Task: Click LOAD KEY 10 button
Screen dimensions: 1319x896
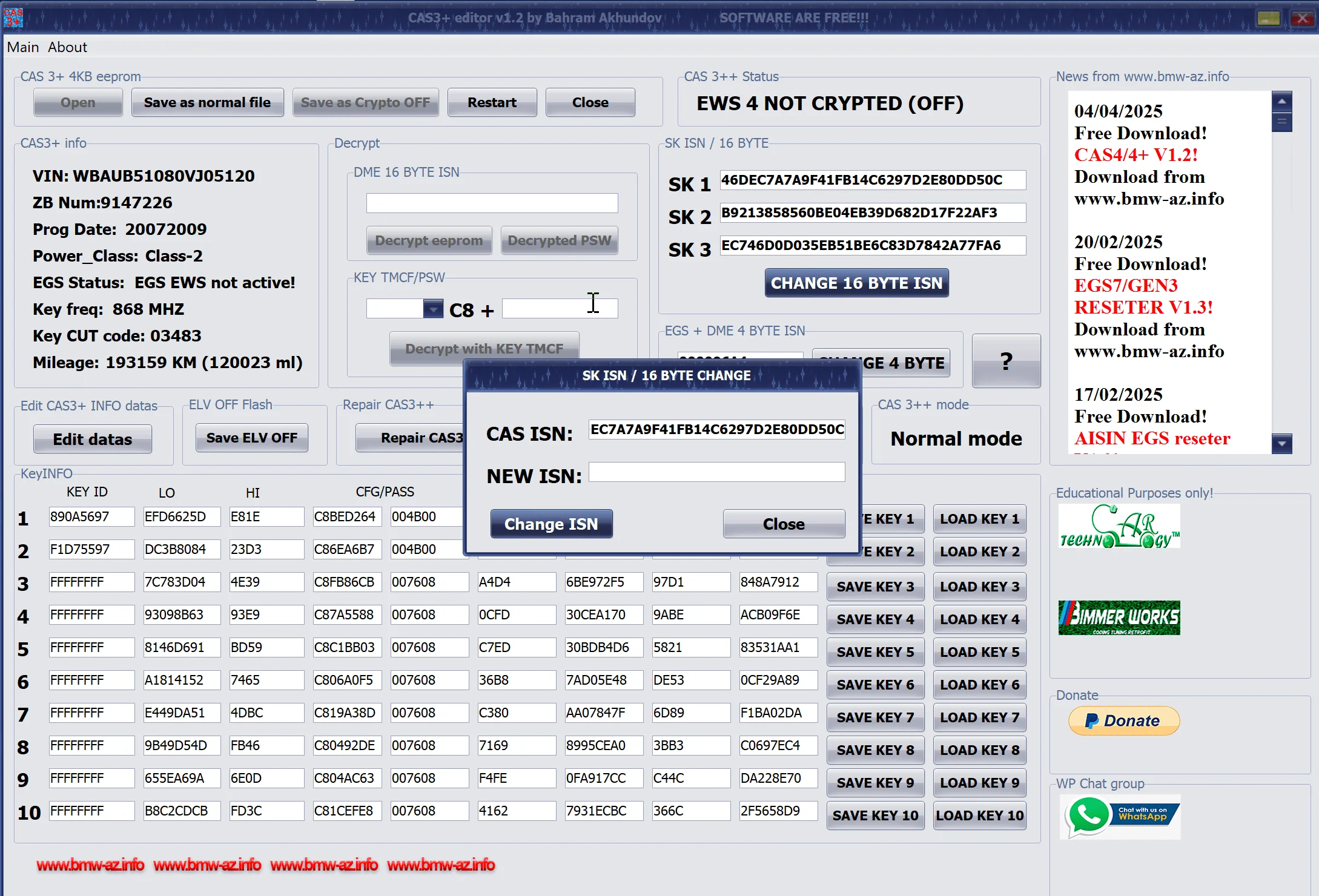Action: (979, 815)
